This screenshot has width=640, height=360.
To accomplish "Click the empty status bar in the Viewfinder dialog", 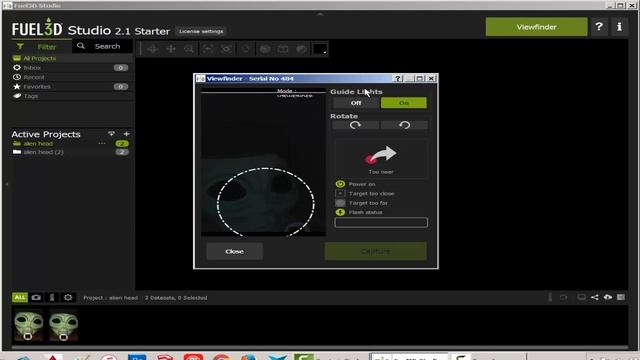I will (381, 222).
